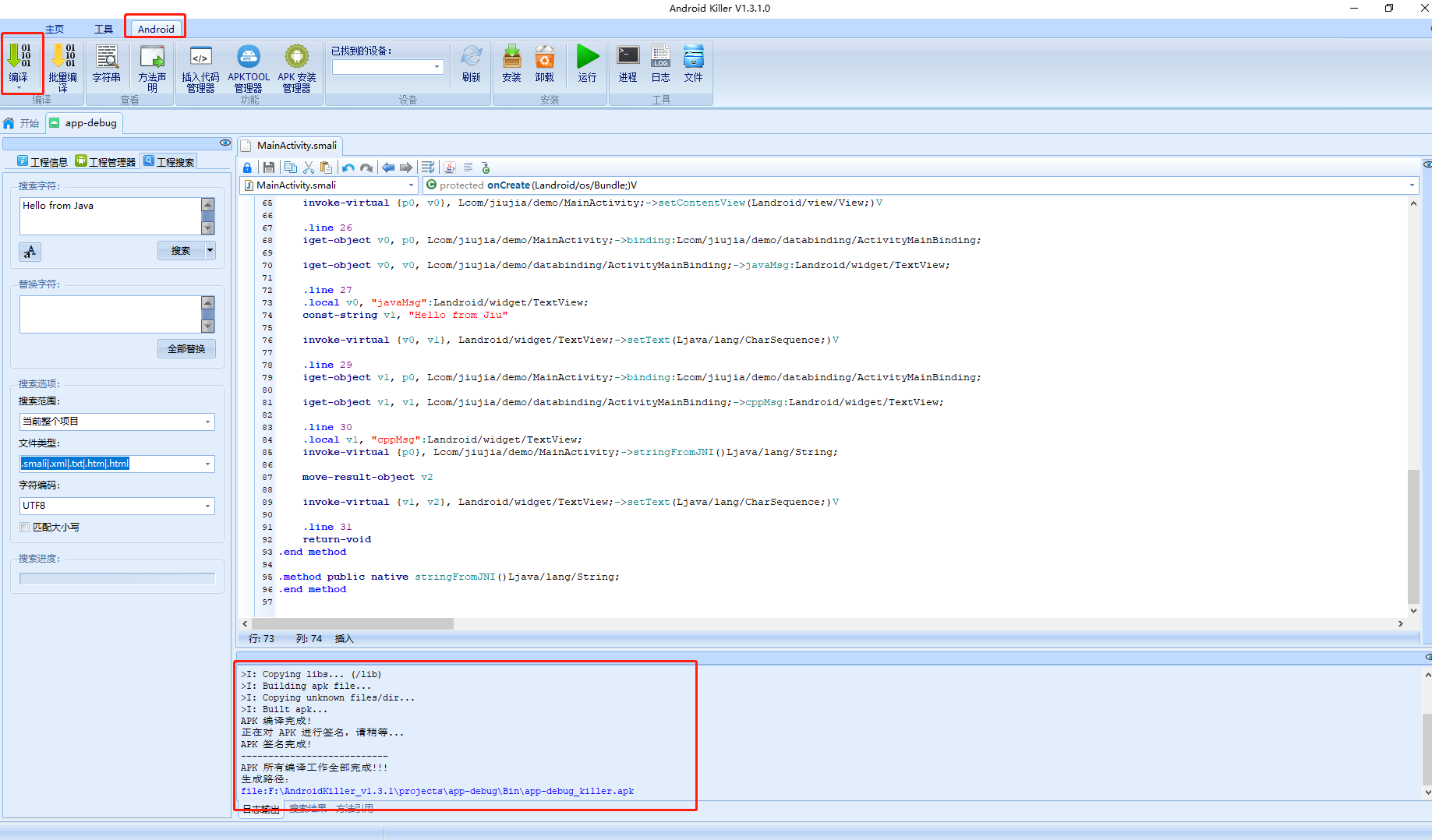Viewport: 1432px width, 840px height.
Task: Click the navigate-forward arrow in editor toolbar
Action: click(406, 168)
